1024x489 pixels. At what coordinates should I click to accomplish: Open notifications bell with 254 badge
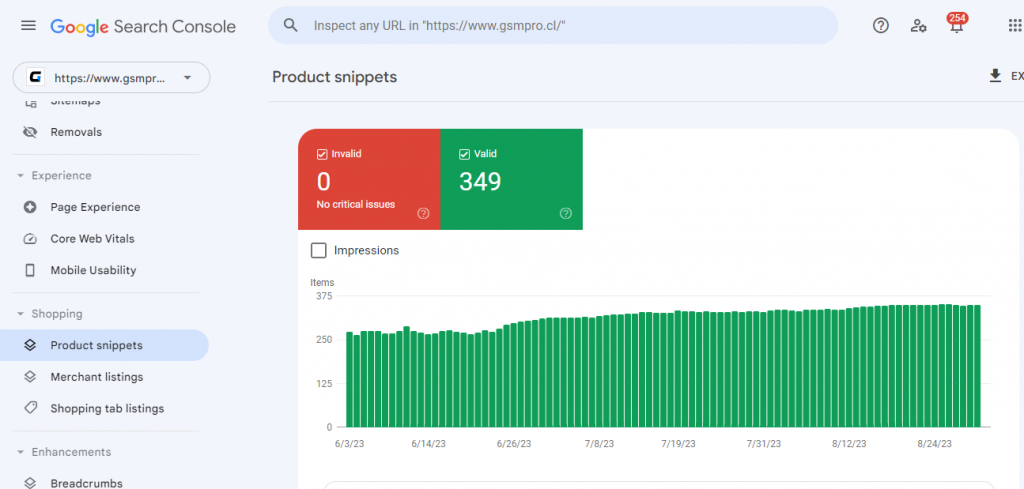pyautogui.click(x=956, y=24)
